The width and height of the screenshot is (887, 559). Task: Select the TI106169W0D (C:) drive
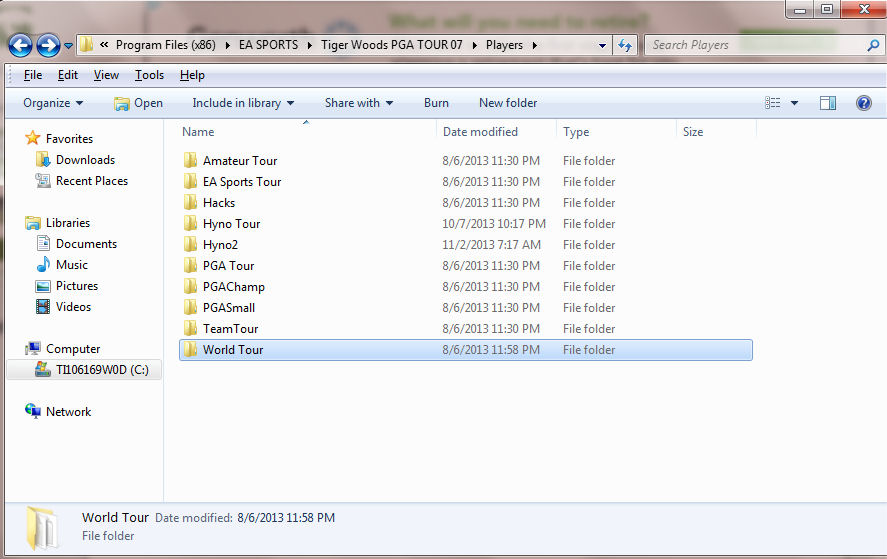[x=102, y=370]
